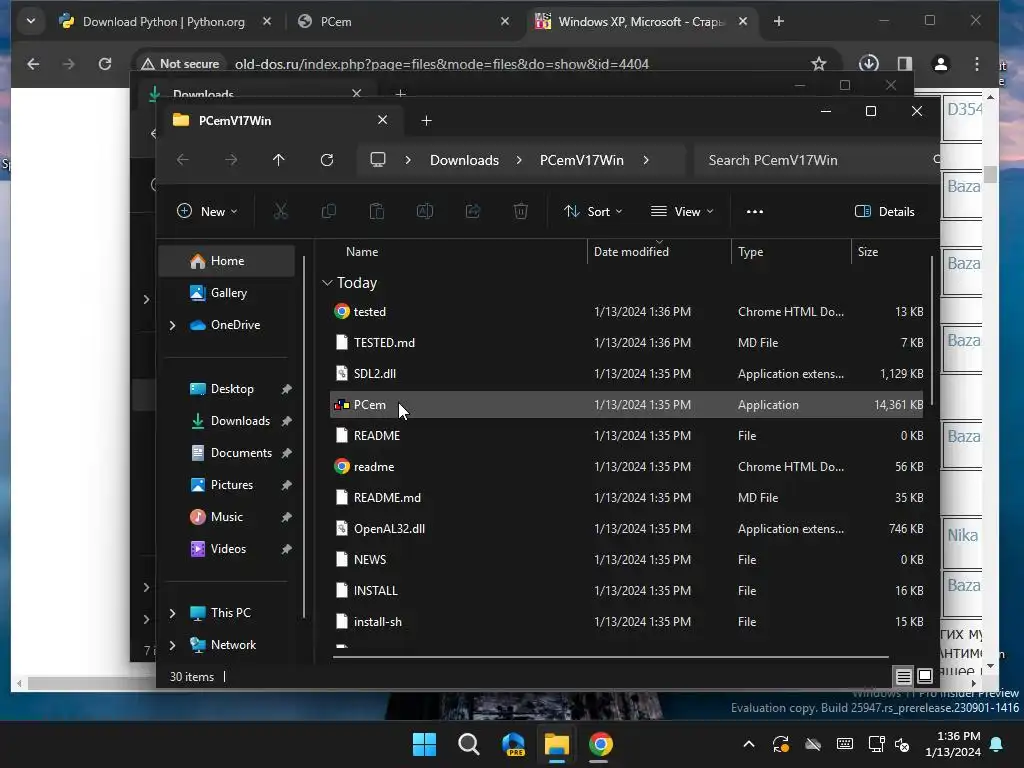This screenshot has height=768, width=1024.
Task: Click the Rename icon in the toolbar
Action: [x=424, y=211]
